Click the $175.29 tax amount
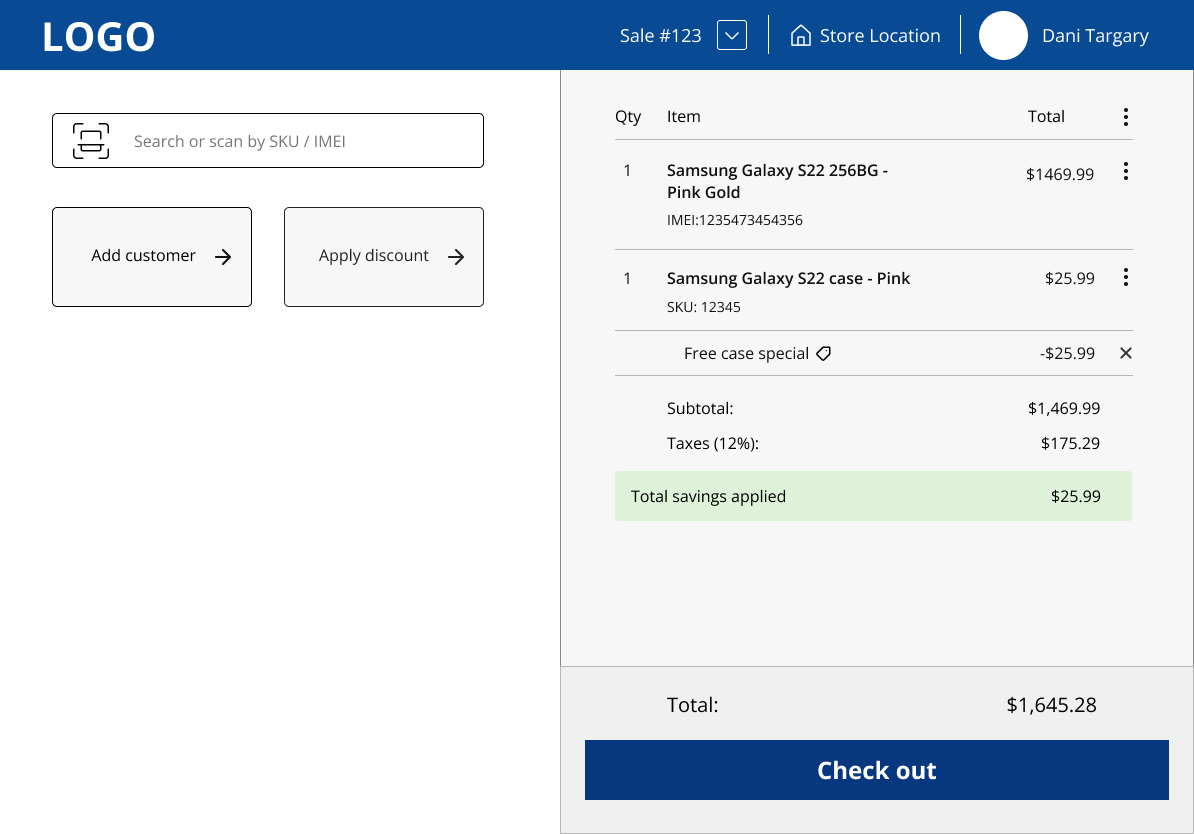 (1070, 443)
